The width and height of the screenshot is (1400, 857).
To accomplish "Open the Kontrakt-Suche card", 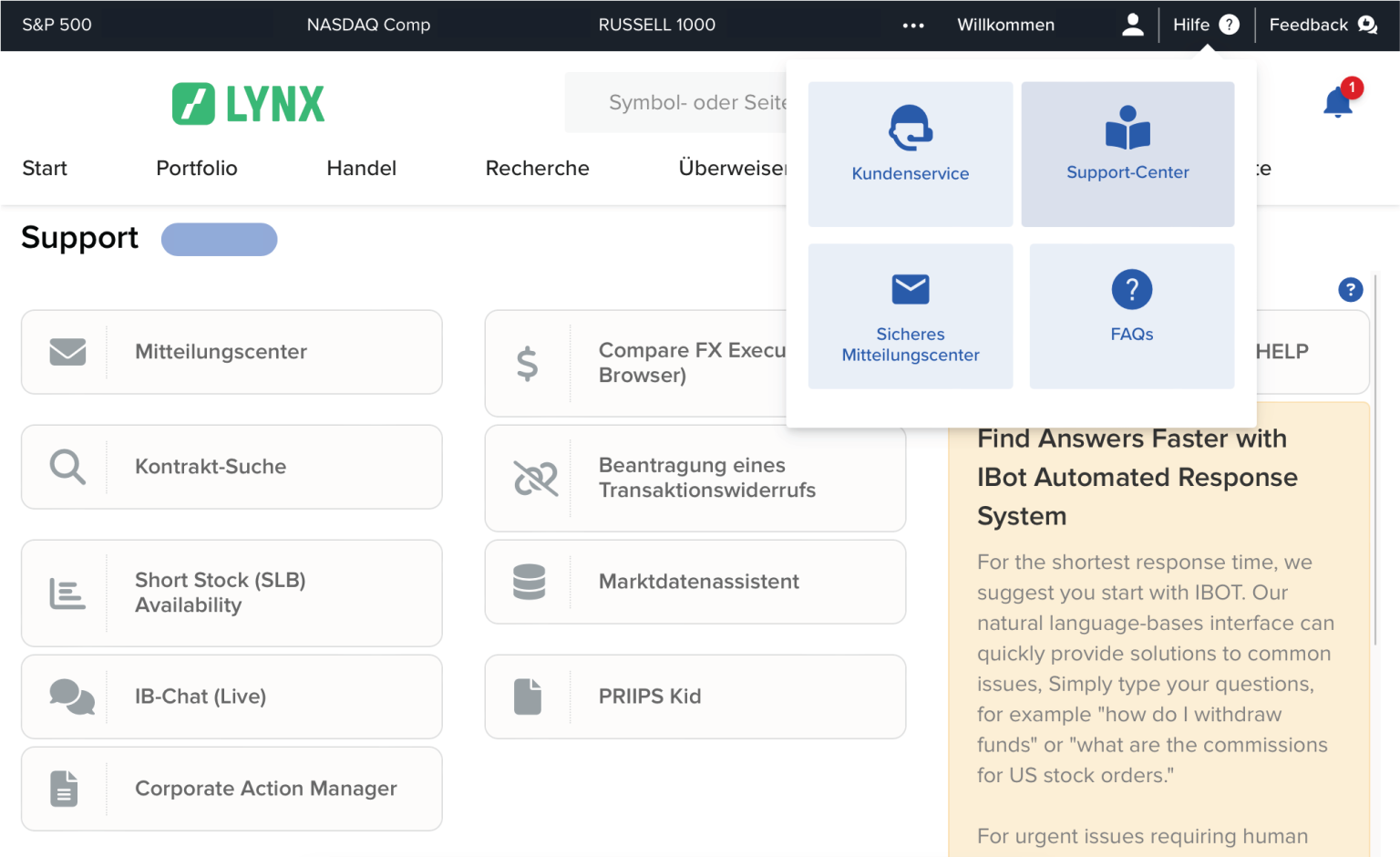I will (x=232, y=467).
